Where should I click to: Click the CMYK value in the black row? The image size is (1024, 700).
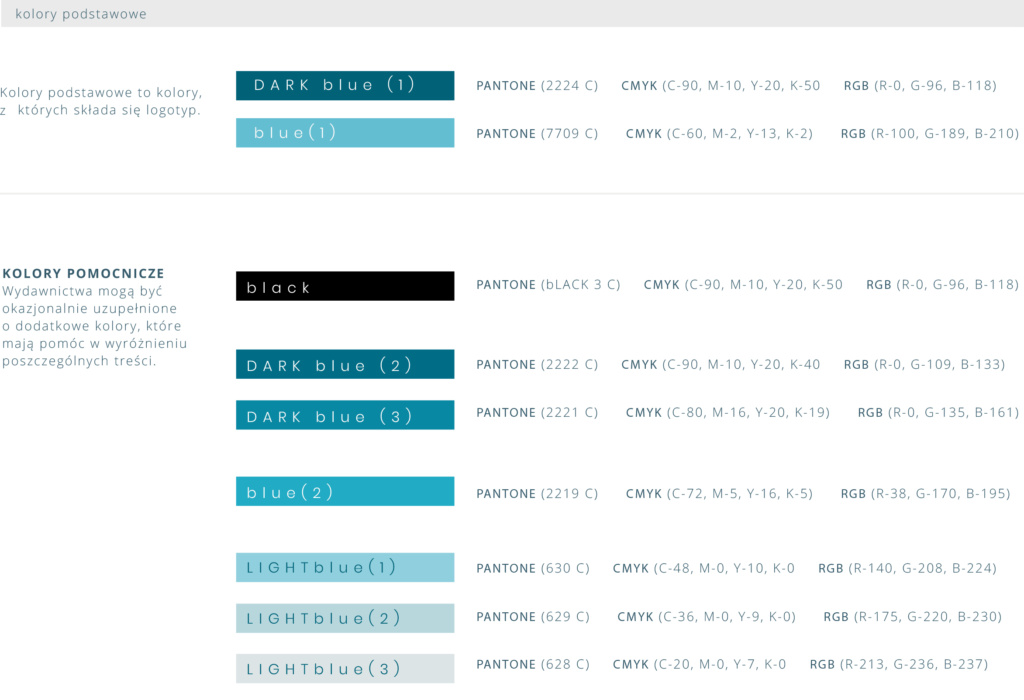tap(743, 285)
